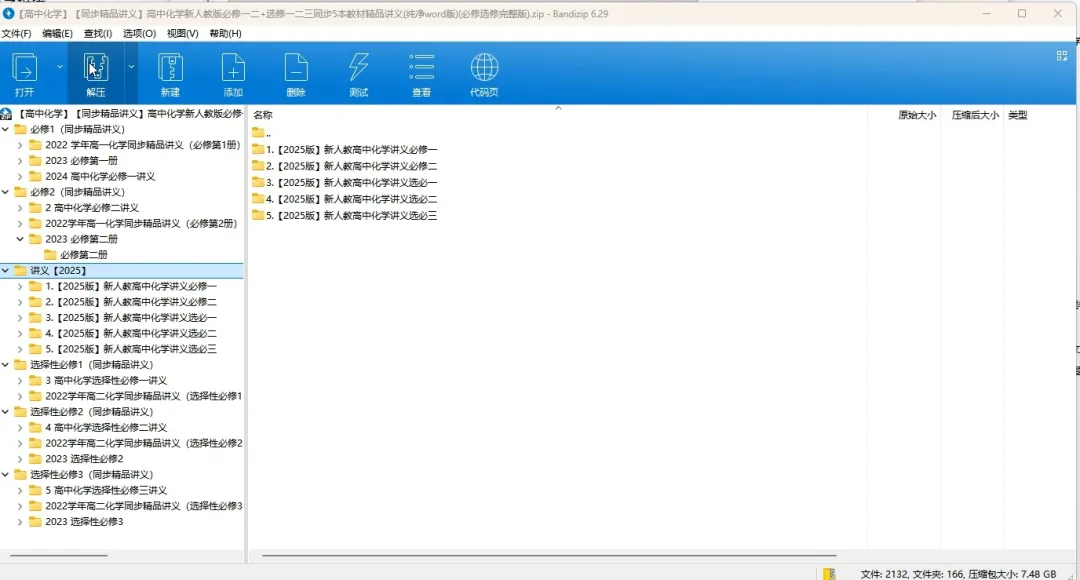The width and height of the screenshot is (1080, 580).
Task: Click folder icon of list item 1.【2025版】必修一
Action: tap(258, 149)
